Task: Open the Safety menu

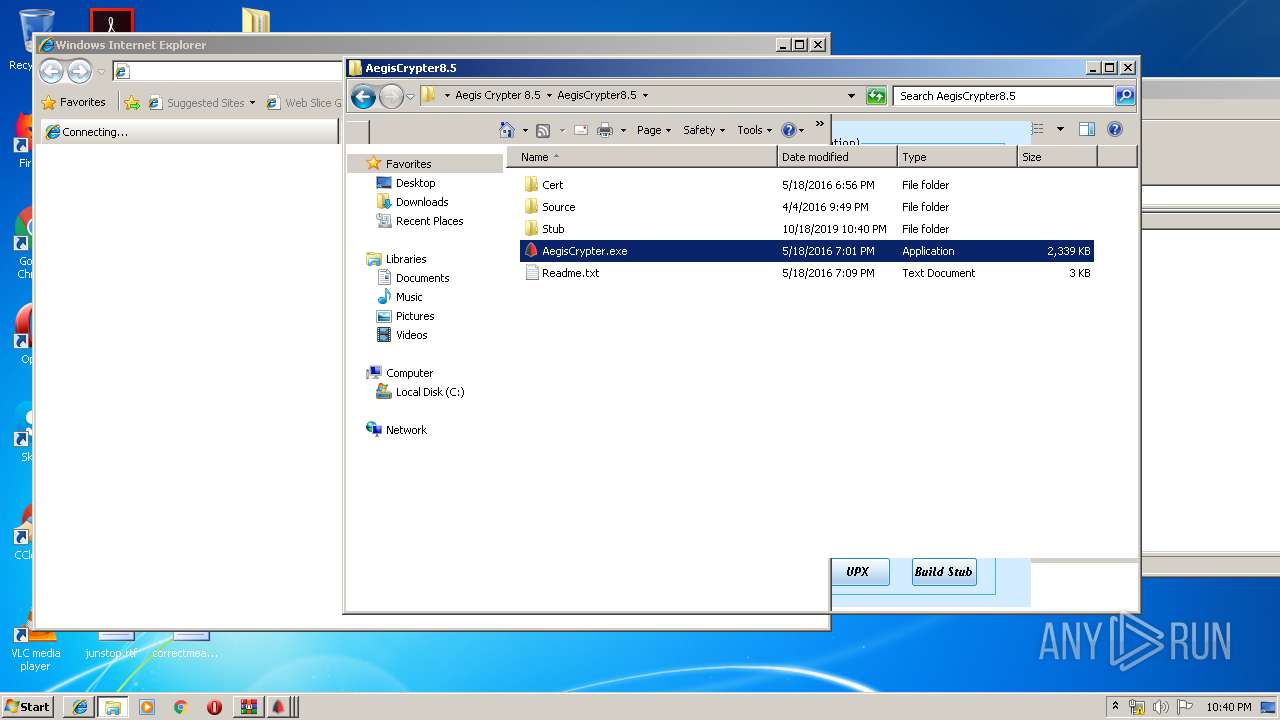Action: point(704,130)
